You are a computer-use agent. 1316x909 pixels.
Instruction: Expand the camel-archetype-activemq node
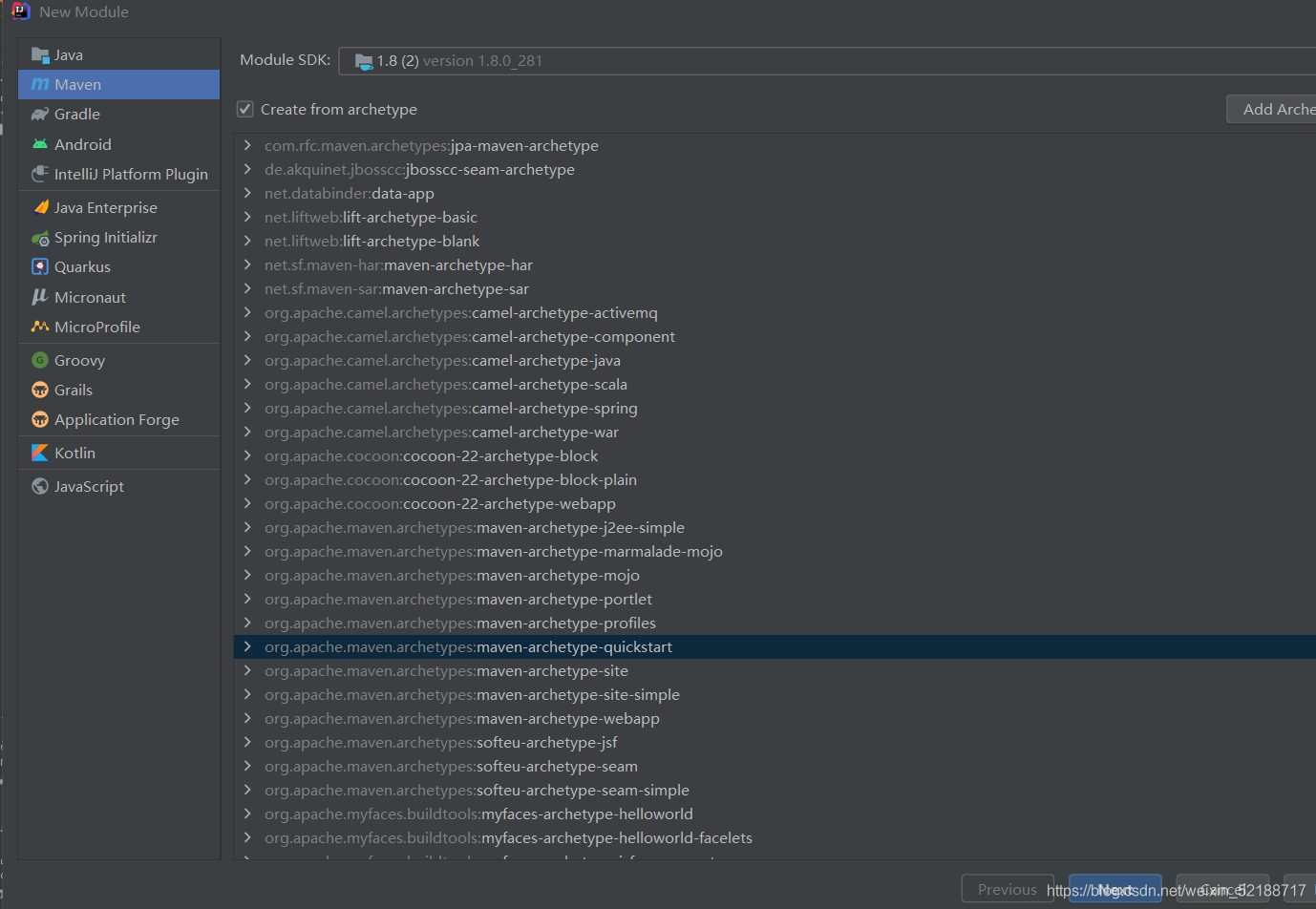pyautogui.click(x=247, y=312)
